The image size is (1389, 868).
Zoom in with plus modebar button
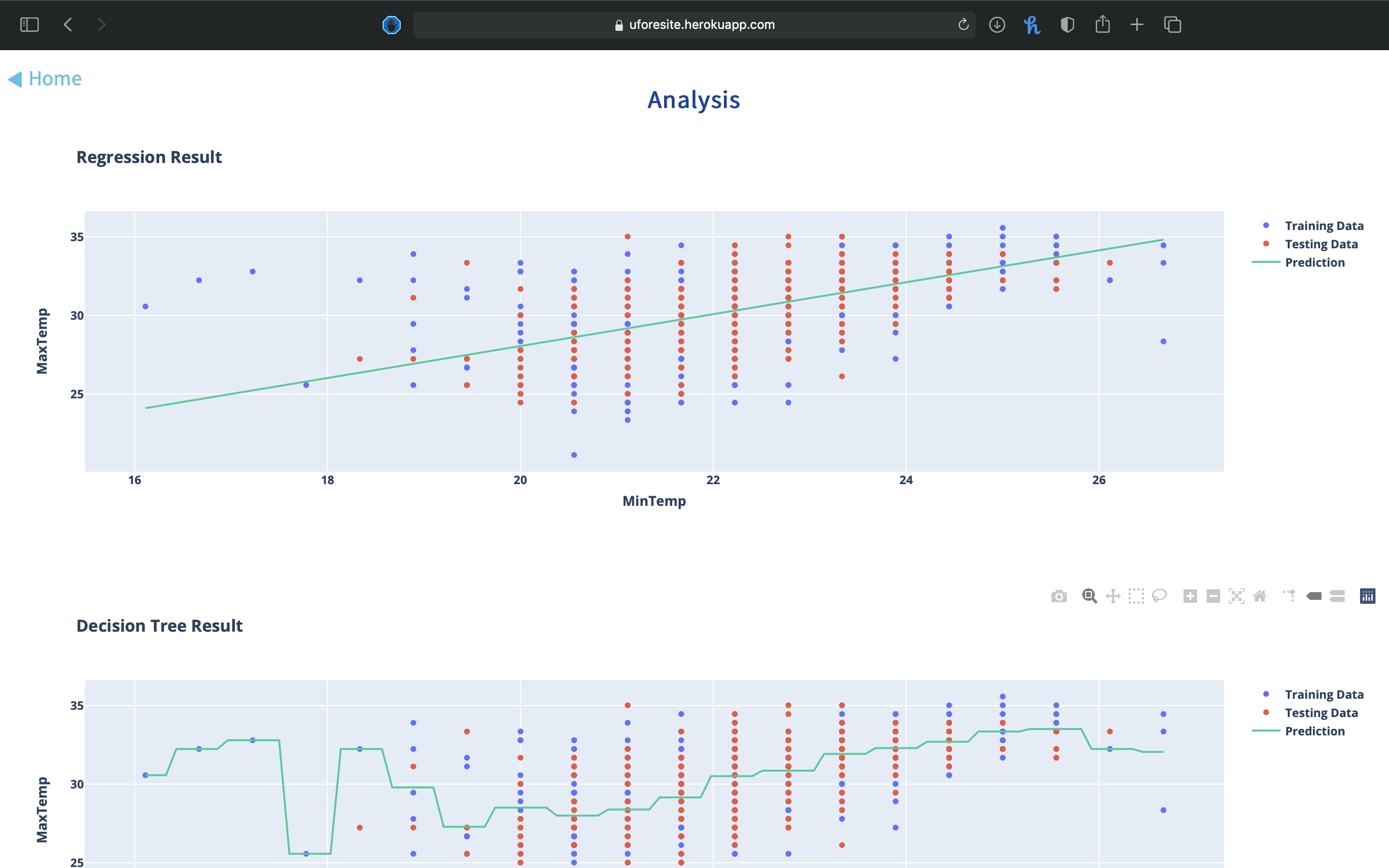[1190, 596]
